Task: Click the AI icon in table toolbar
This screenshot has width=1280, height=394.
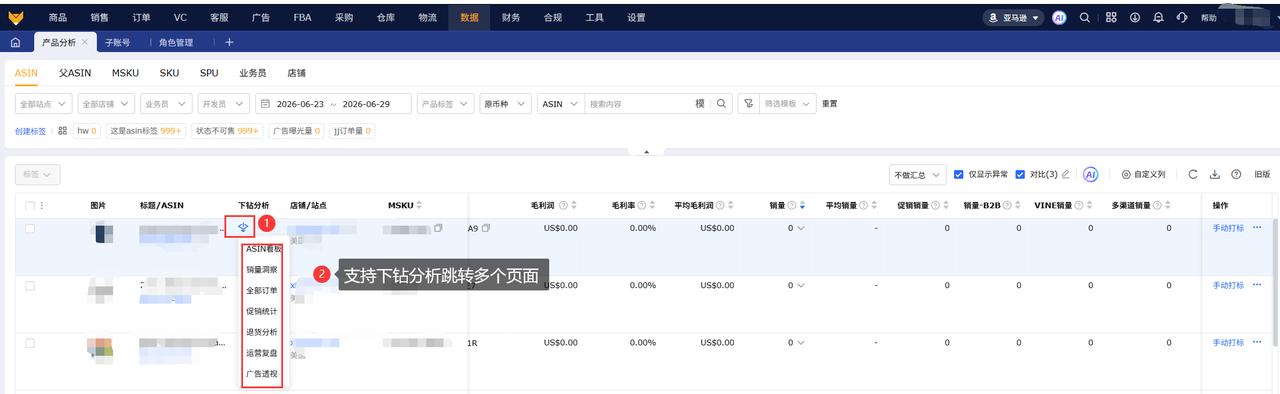Action: coord(1091,174)
